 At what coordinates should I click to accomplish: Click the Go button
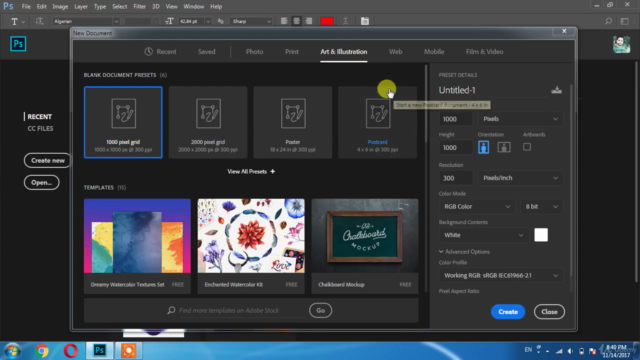pos(320,311)
